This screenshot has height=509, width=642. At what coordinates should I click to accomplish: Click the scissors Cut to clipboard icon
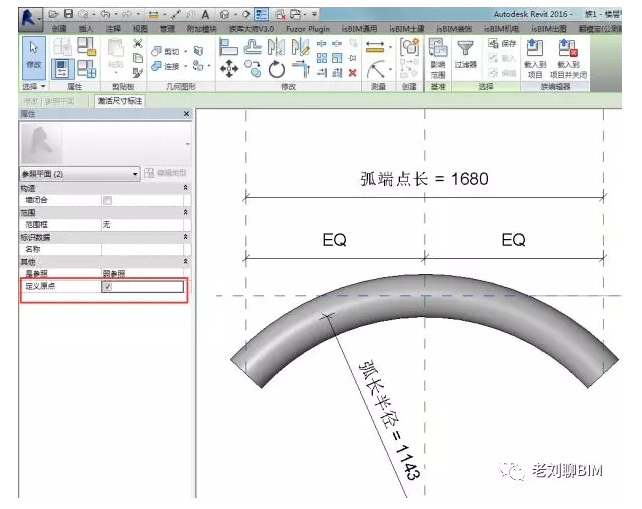(x=138, y=43)
